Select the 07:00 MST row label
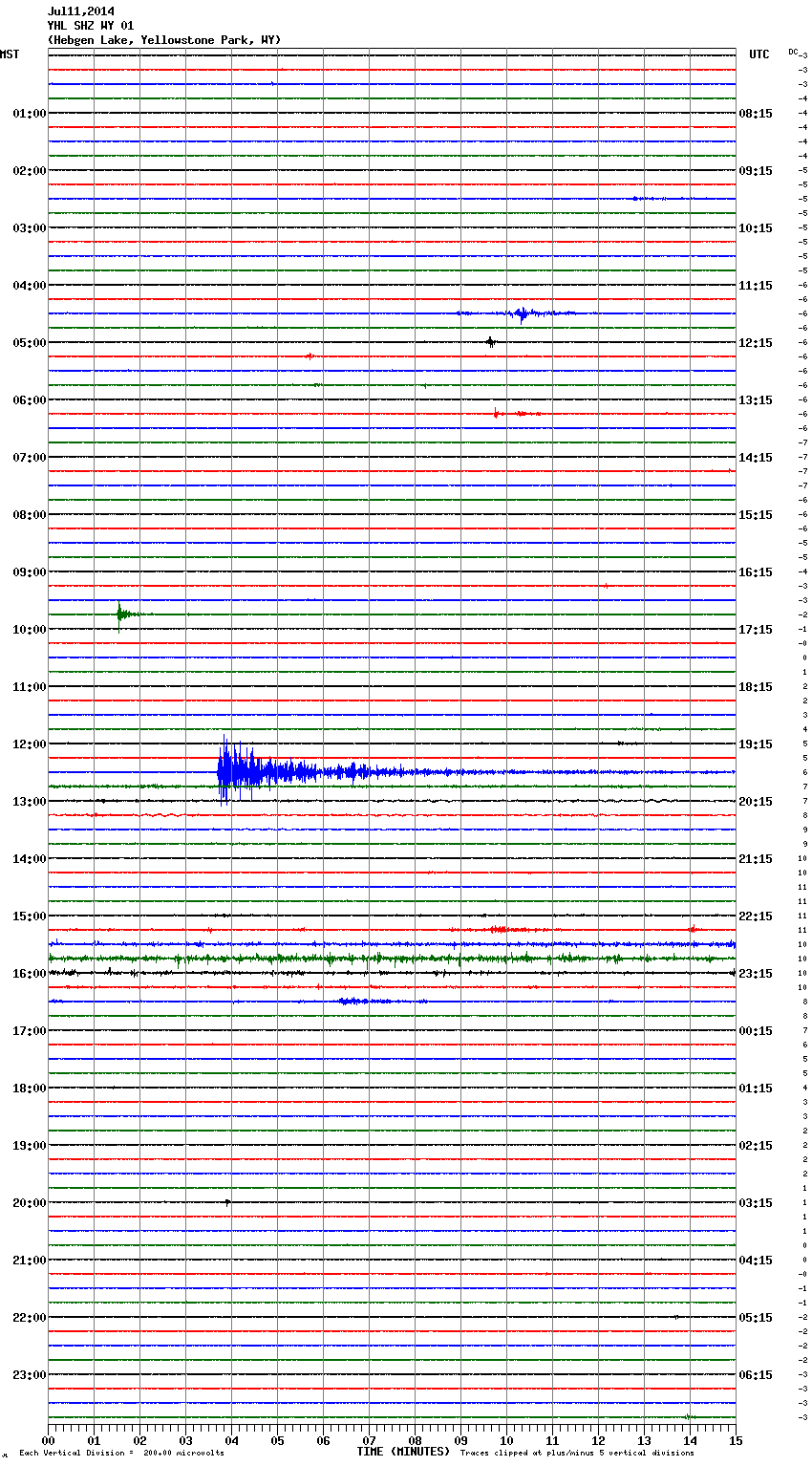Image resolution: width=812 pixels, height=1466 pixels. 29,458
